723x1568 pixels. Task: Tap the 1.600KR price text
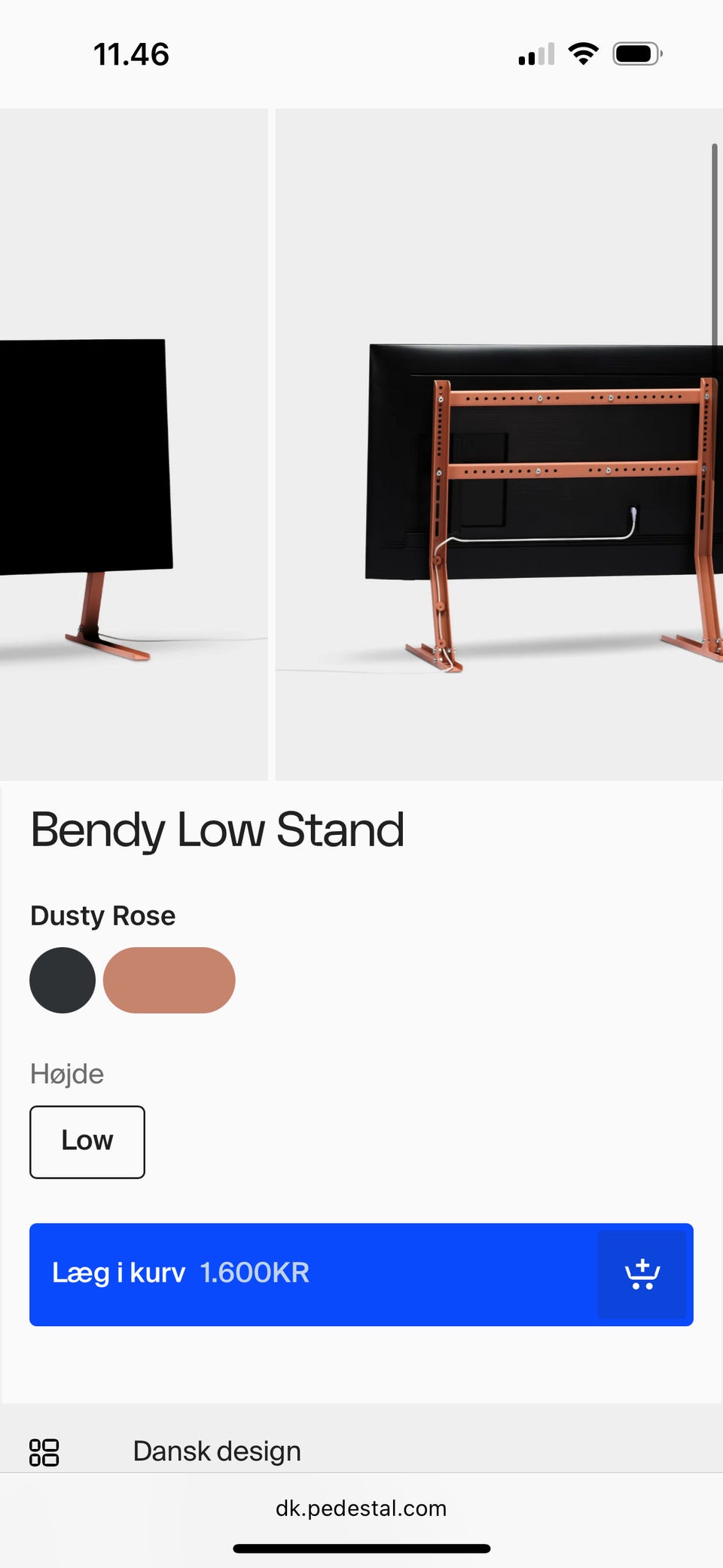click(x=255, y=1273)
